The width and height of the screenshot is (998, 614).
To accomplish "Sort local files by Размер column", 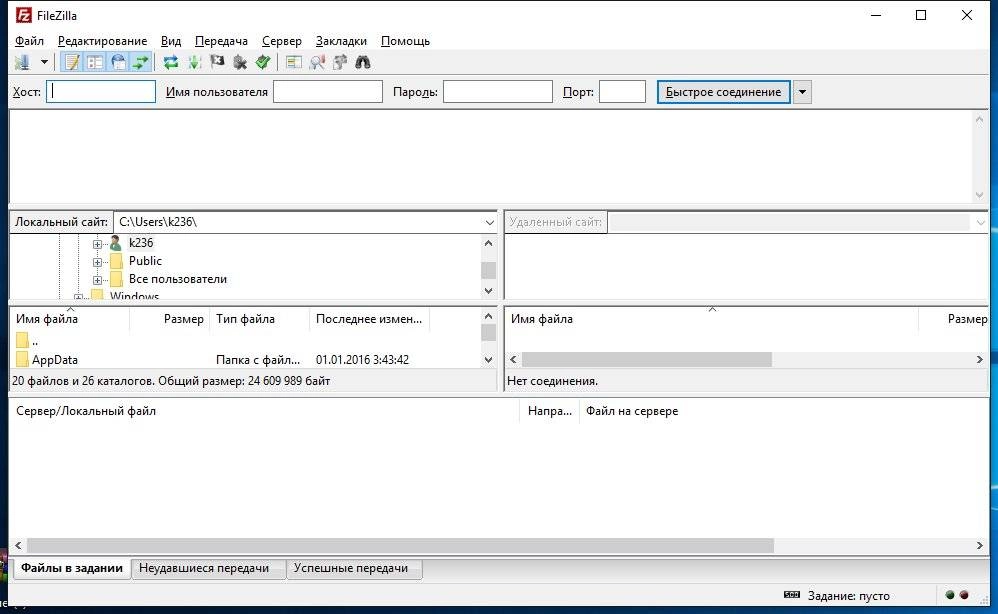I will pyautogui.click(x=170, y=319).
